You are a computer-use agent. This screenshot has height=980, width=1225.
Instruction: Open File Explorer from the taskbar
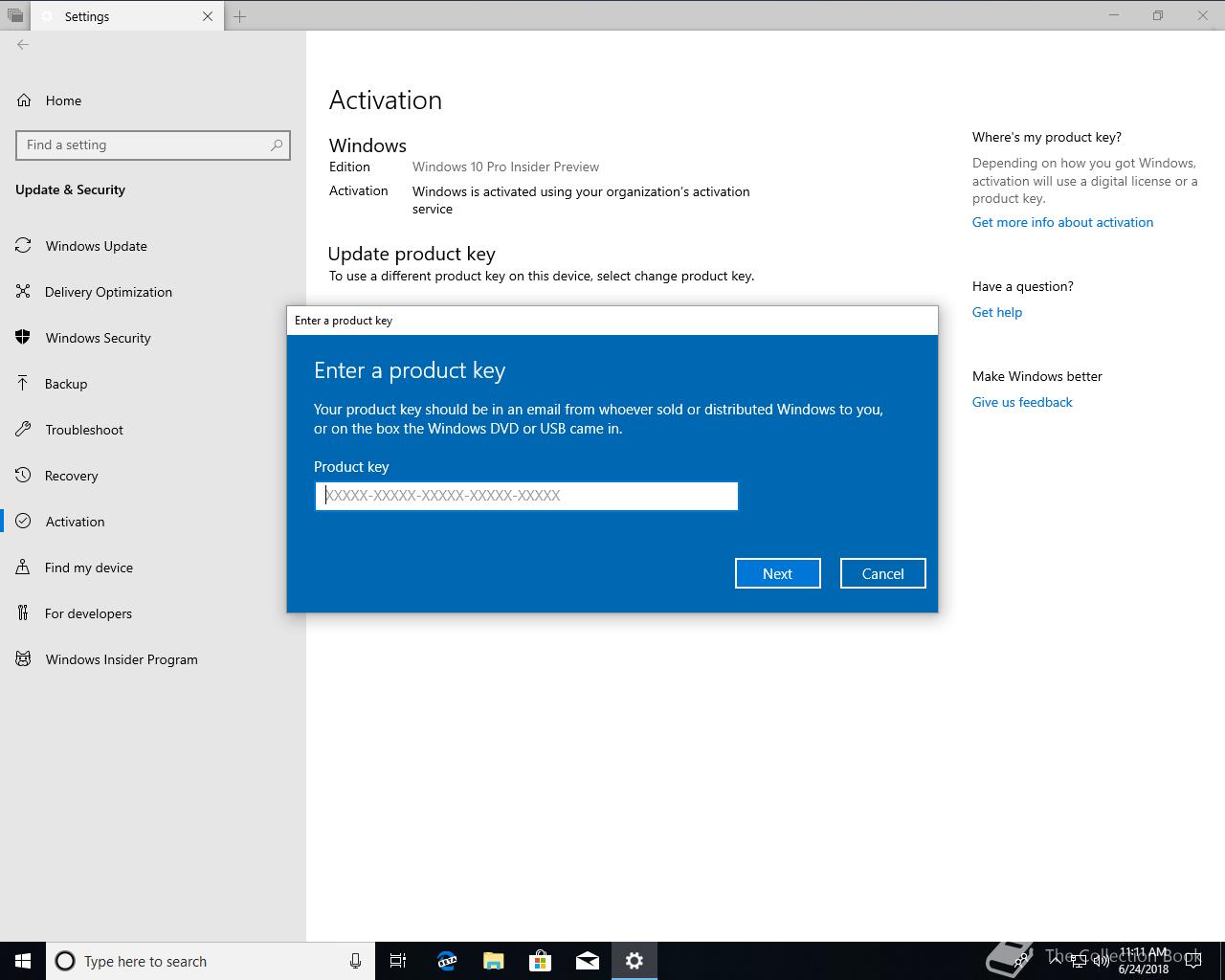(493, 961)
